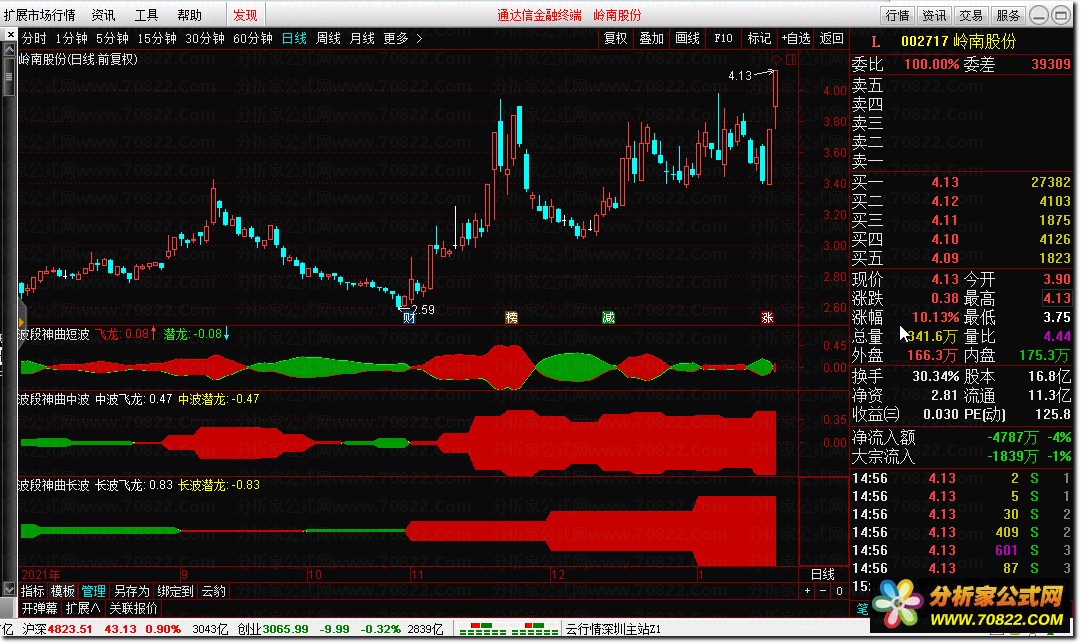Click the small yellow arrow at chart left edge
1082x644 pixels.
pos(21,322)
